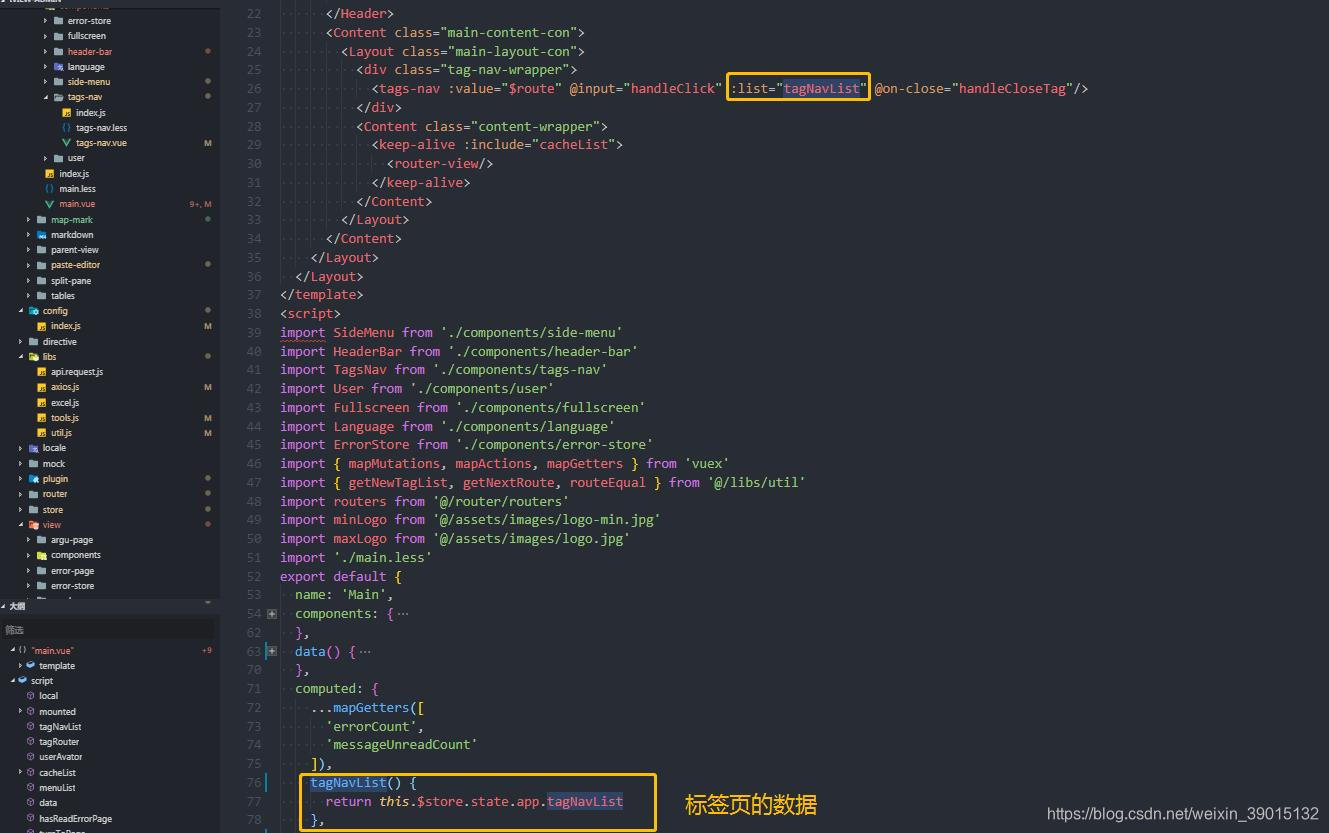Click the braces icon beside main.less
Image resolution: width=1329 pixels, height=833 pixels.
[x=49, y=189]
